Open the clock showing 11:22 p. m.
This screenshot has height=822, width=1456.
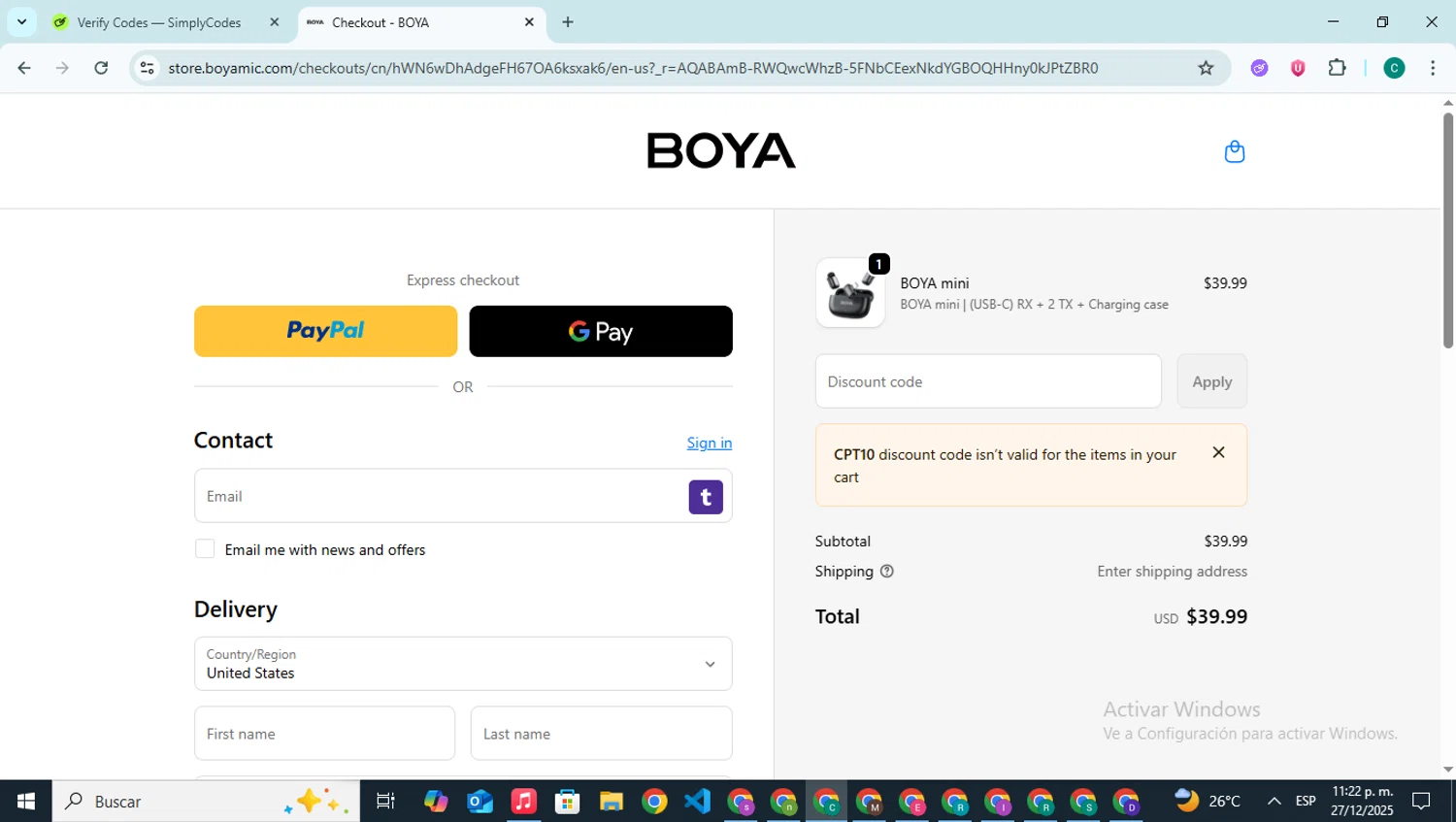[x=1362, y=801]
